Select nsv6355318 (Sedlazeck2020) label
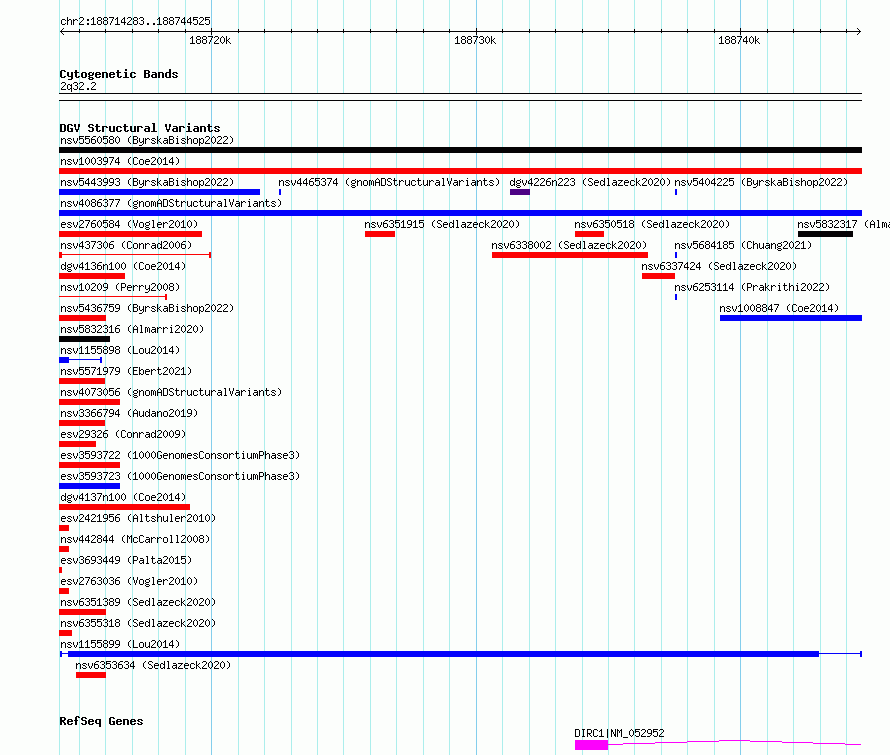 point(138,623)
